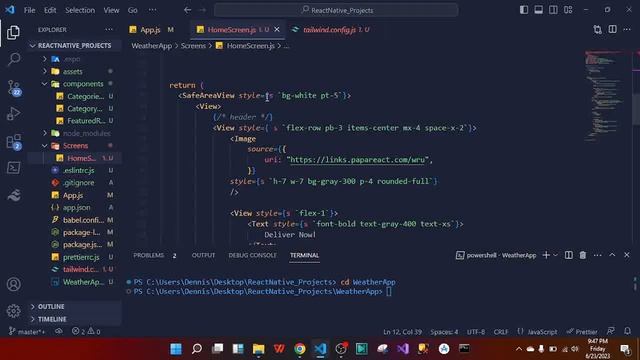Open the View menu

111,10
